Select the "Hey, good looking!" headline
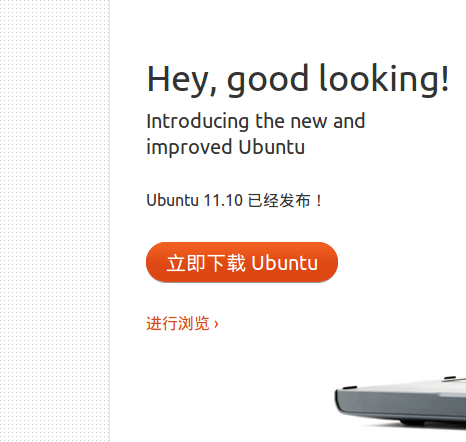The height and width of the screenshot is (442, 466). (298, 80)
